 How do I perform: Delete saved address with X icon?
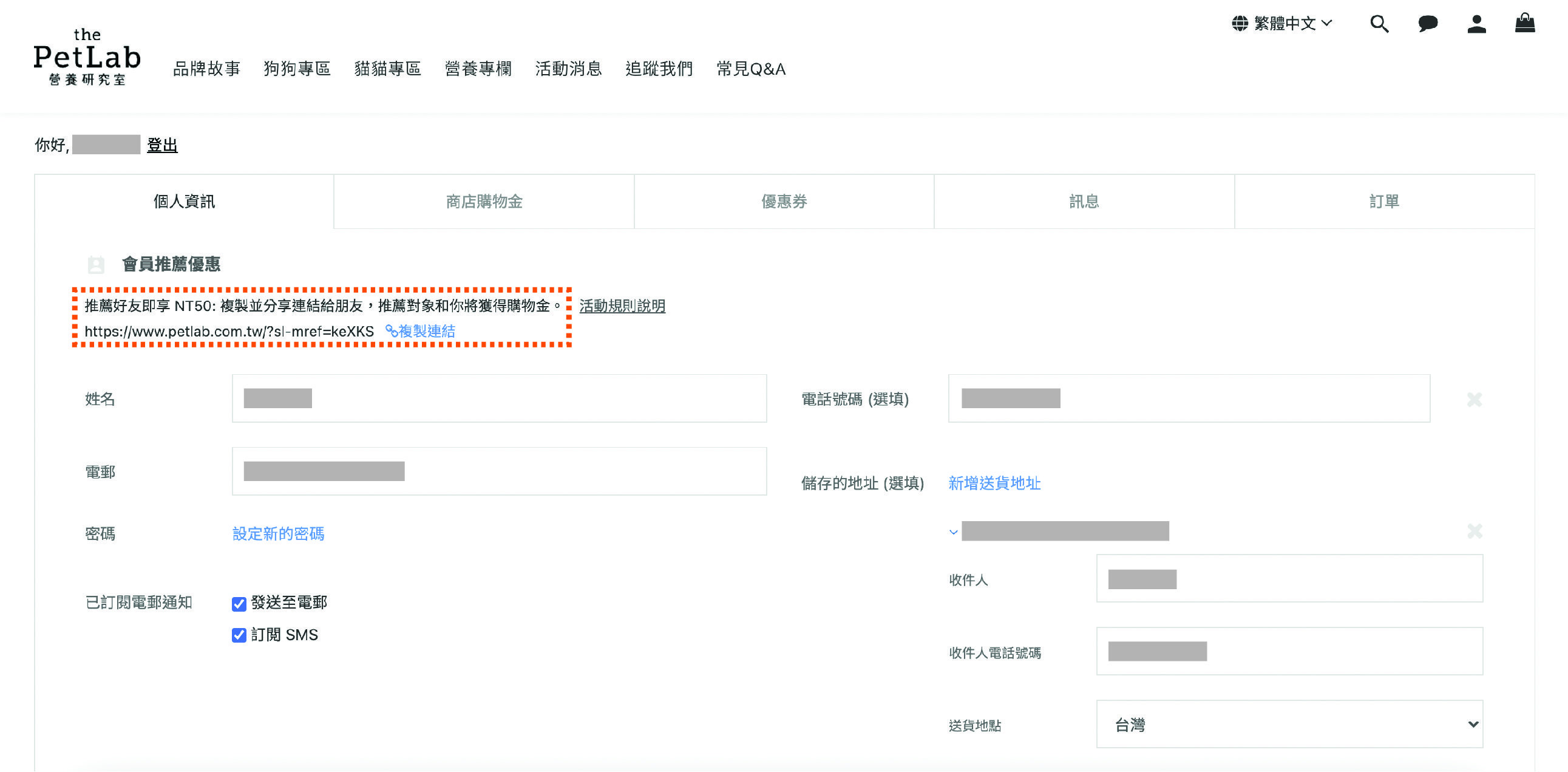1474,531
